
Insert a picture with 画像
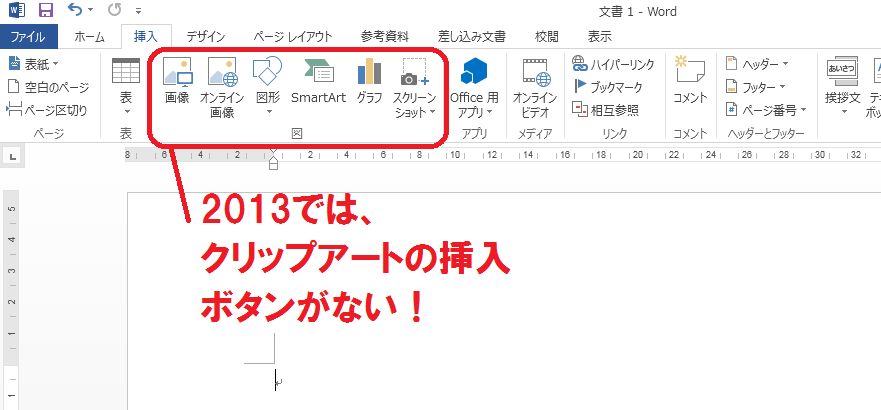[178, 83]
